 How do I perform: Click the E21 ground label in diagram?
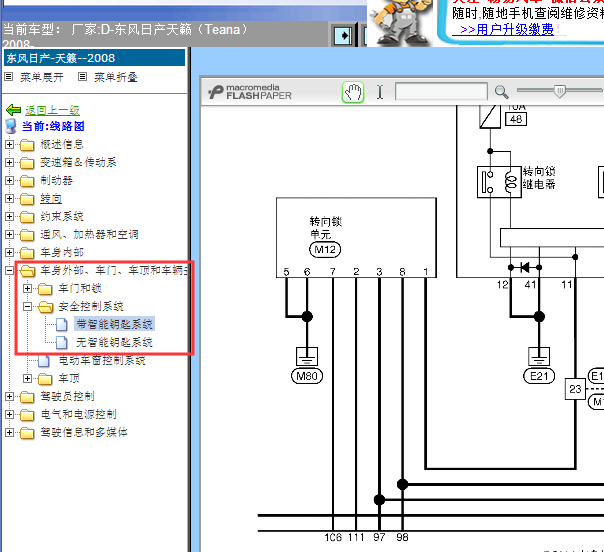[x=539, y=376]
